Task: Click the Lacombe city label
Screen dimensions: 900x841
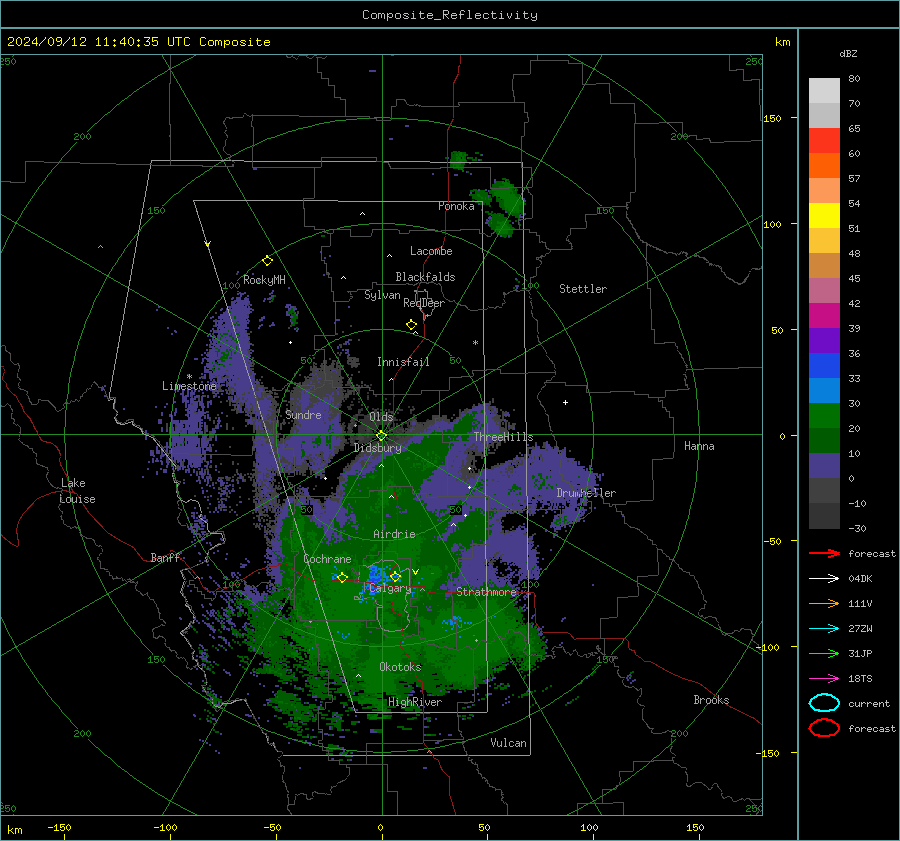Action: [x=431, y=251]
